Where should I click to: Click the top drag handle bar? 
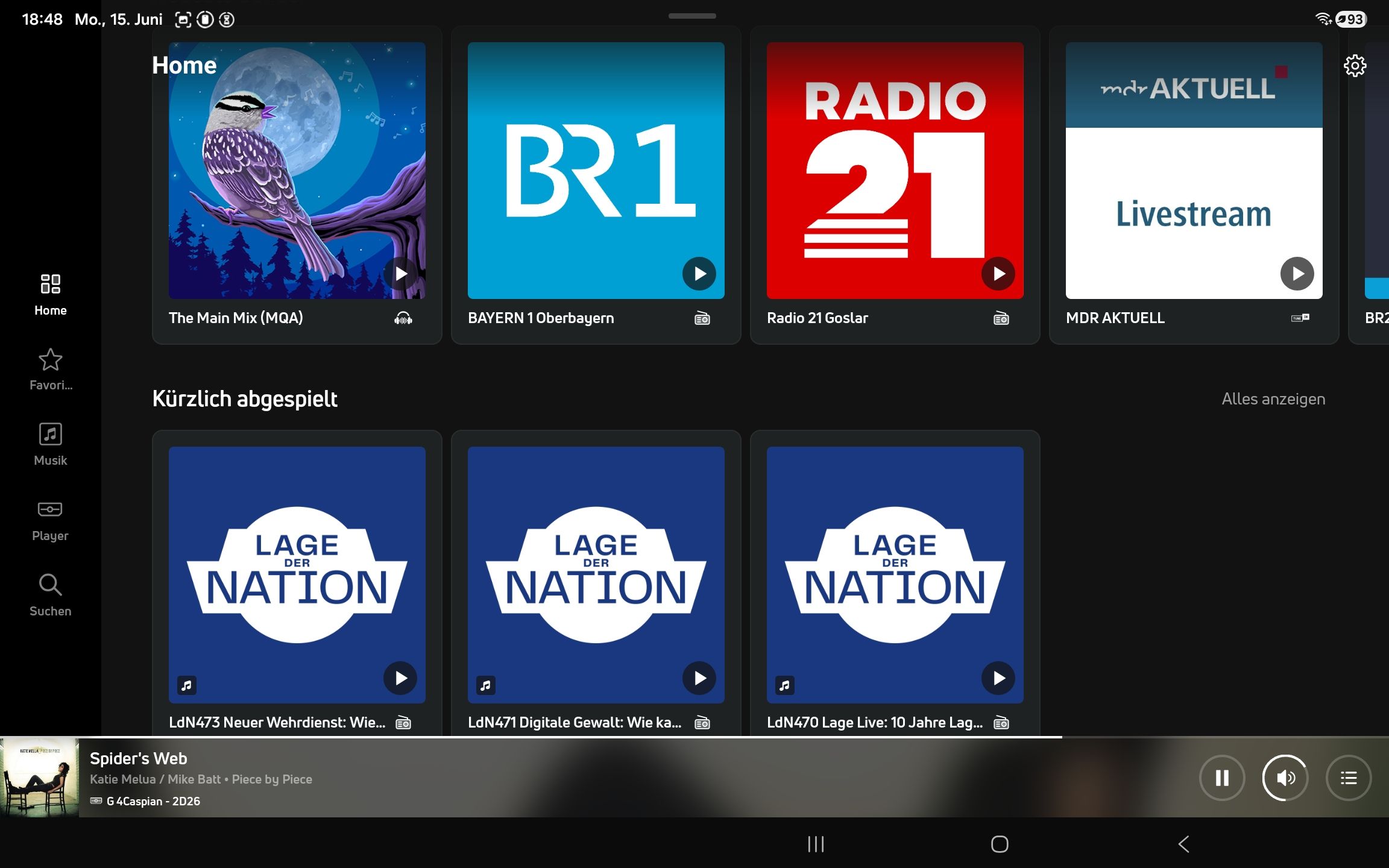pyautogui.click(x=692, y=16)
